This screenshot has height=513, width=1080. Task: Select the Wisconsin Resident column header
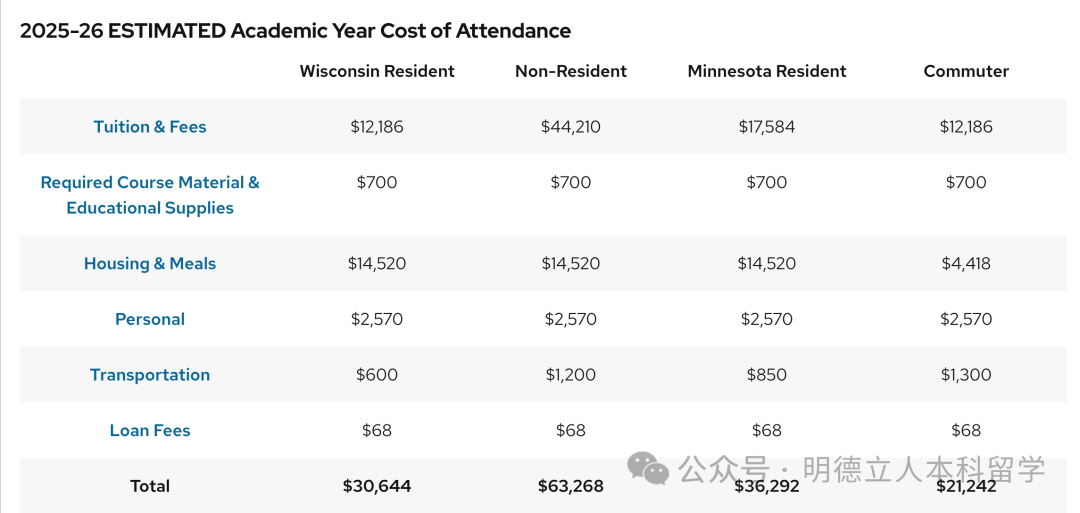tap(377, 71)
